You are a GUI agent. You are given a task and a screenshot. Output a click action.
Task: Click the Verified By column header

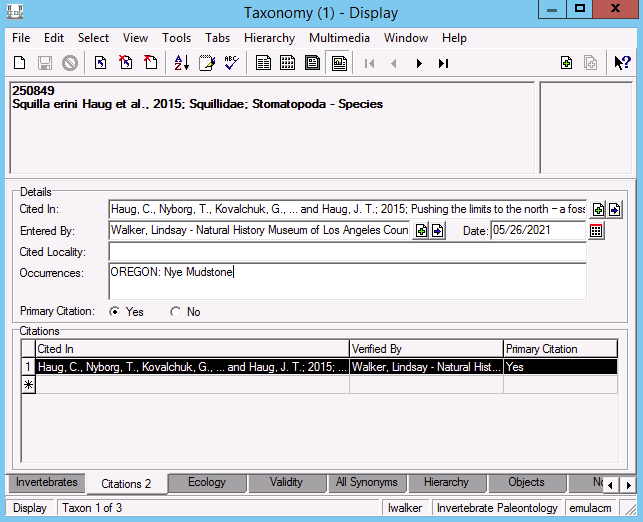click(426, 349)
